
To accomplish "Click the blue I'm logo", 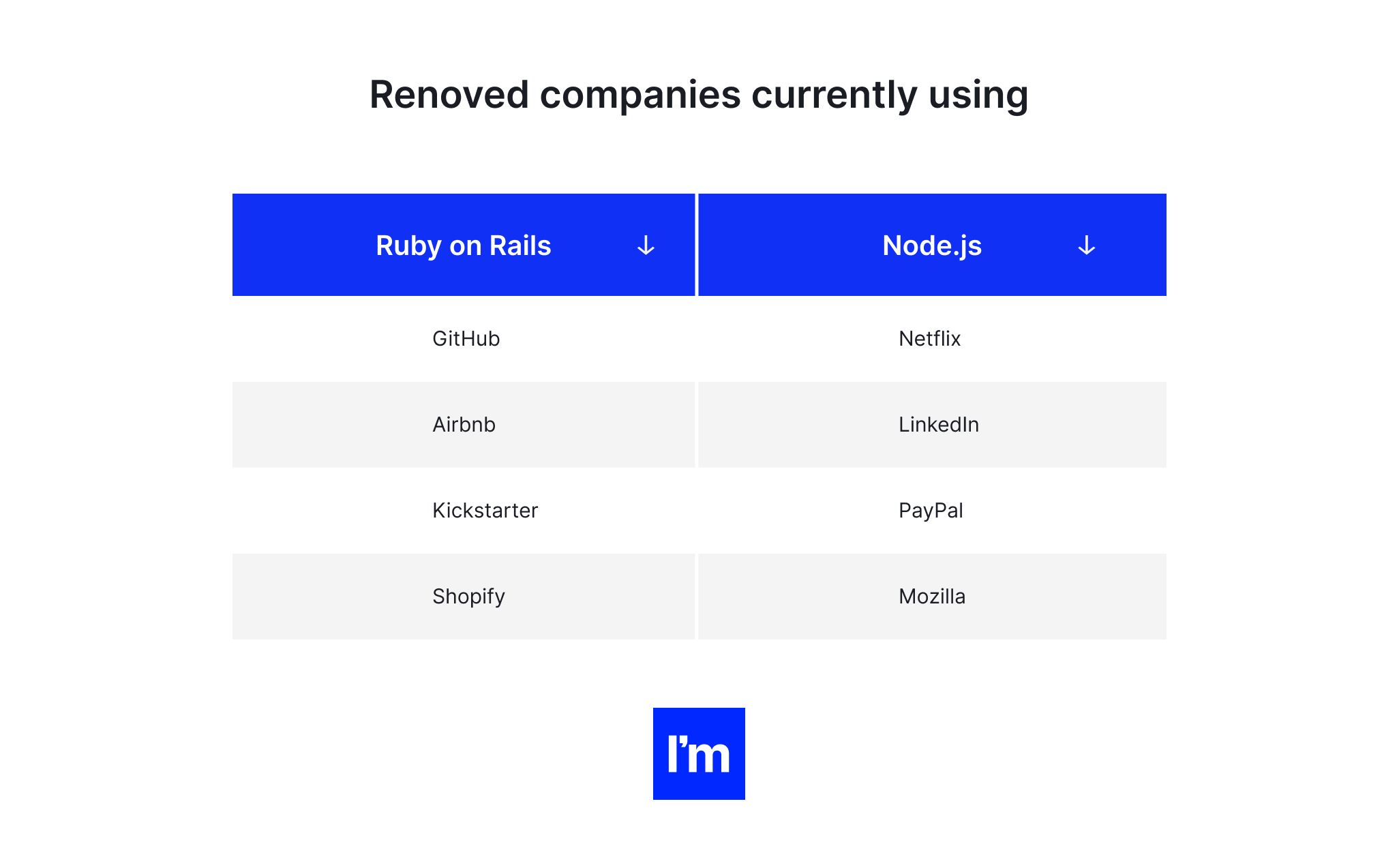I will click(x=699, y=753).
